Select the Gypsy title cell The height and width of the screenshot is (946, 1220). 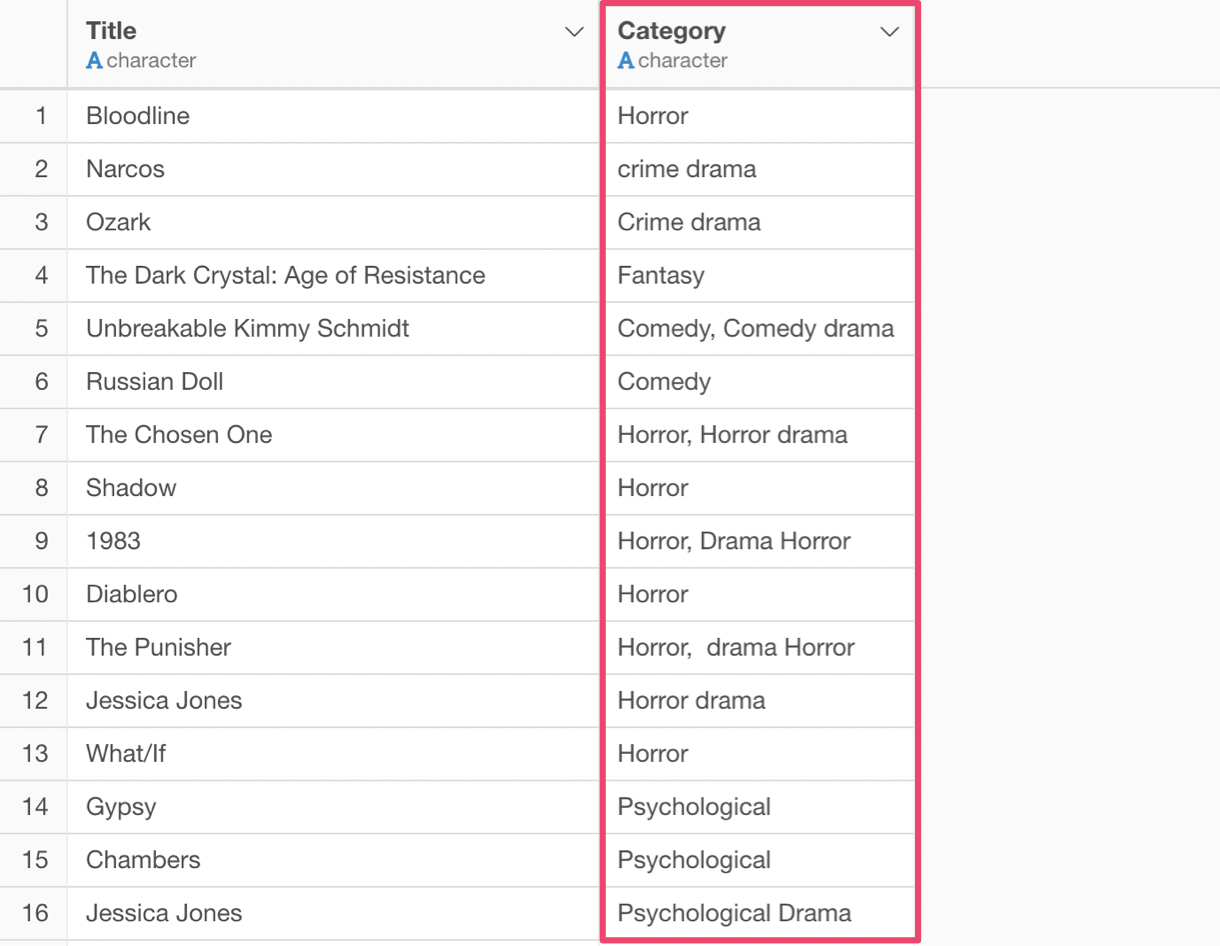click(121, 807)
